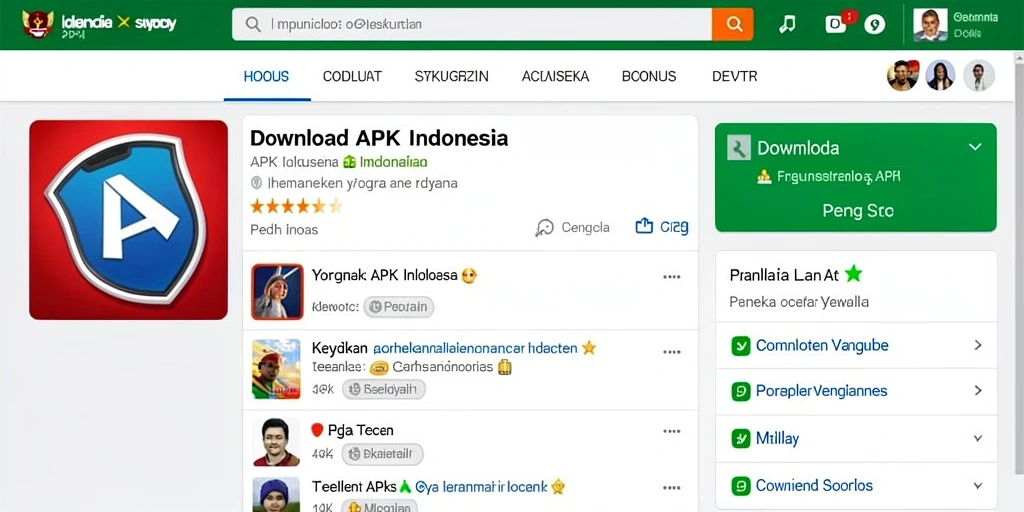Open more options for Pga Tecen row
The width and height of the screenshot is (1024, 512).
click(671, 431)
